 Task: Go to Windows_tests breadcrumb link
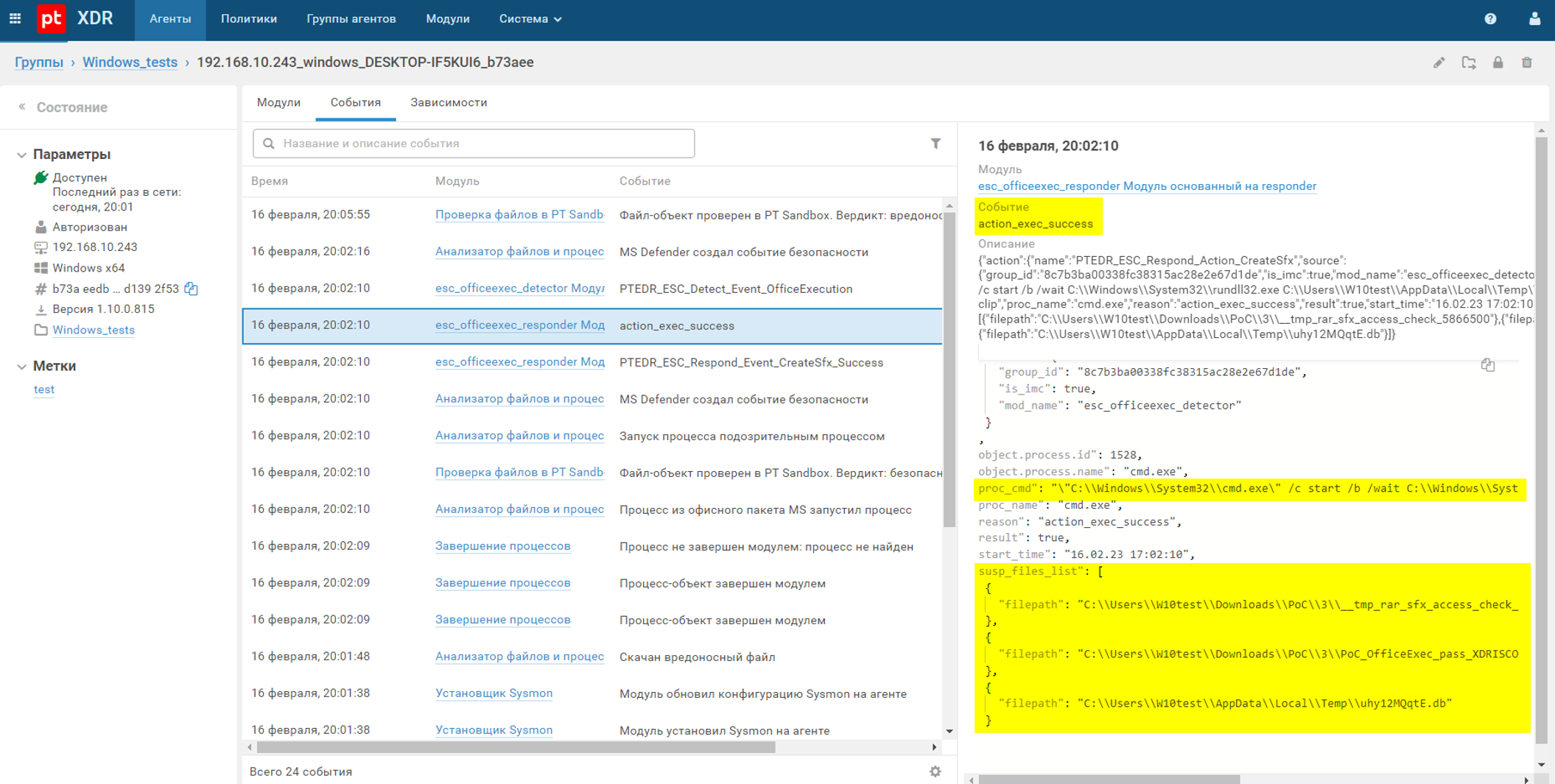(130, 63)
